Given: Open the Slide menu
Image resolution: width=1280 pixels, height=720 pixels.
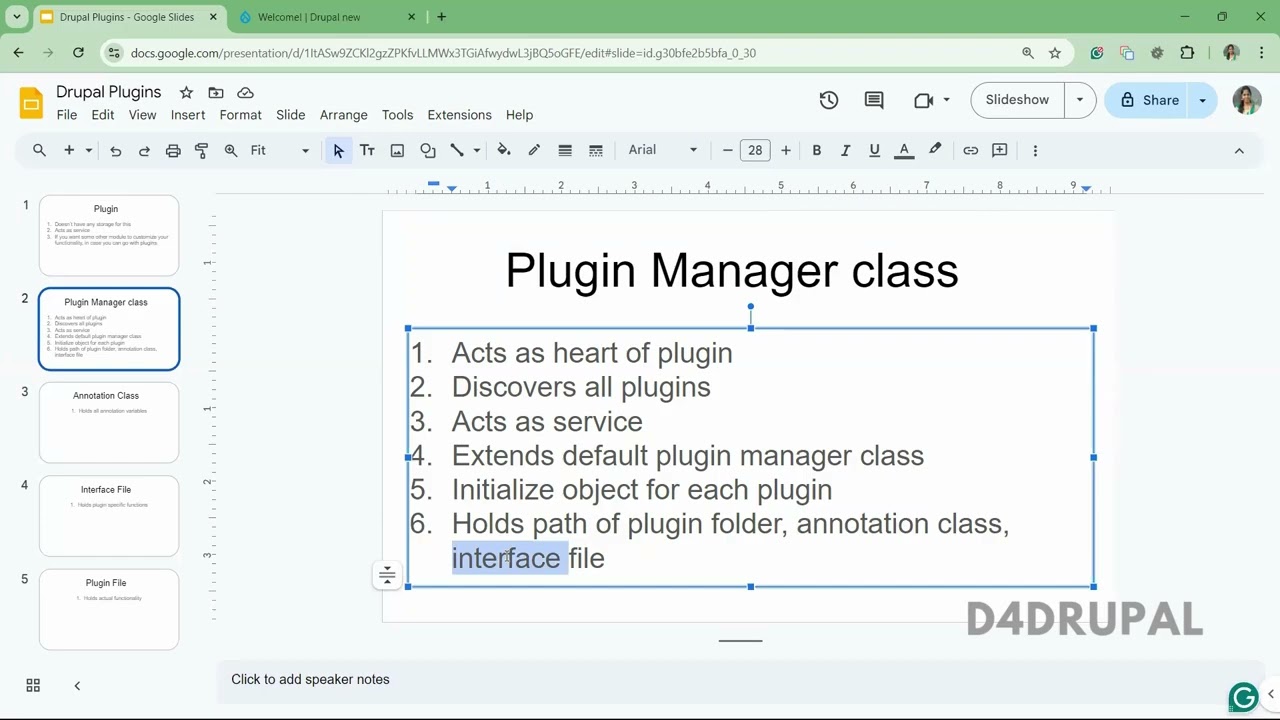Looking at the screenshot, I should [291, 115].
